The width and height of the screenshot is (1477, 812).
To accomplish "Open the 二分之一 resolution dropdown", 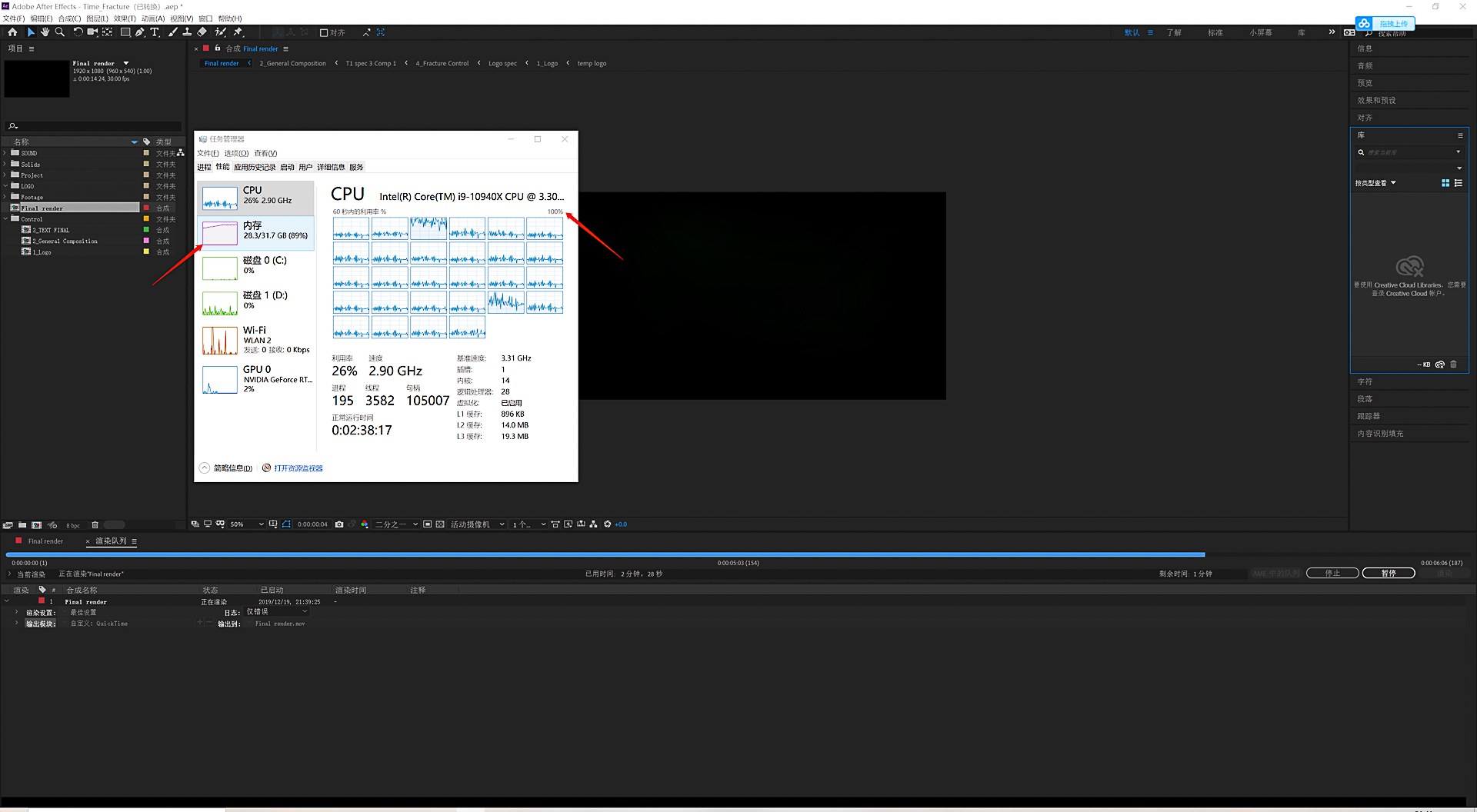I will coord(397,524).
